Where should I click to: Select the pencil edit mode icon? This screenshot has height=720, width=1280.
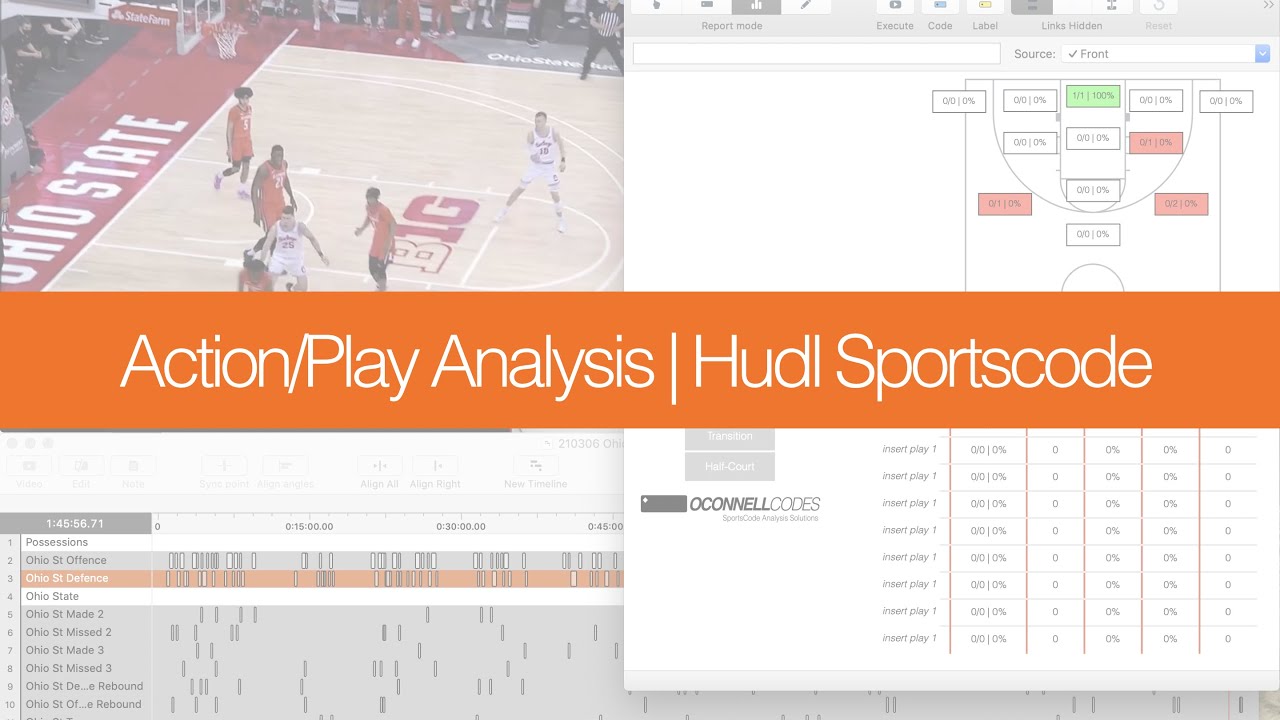805,5
